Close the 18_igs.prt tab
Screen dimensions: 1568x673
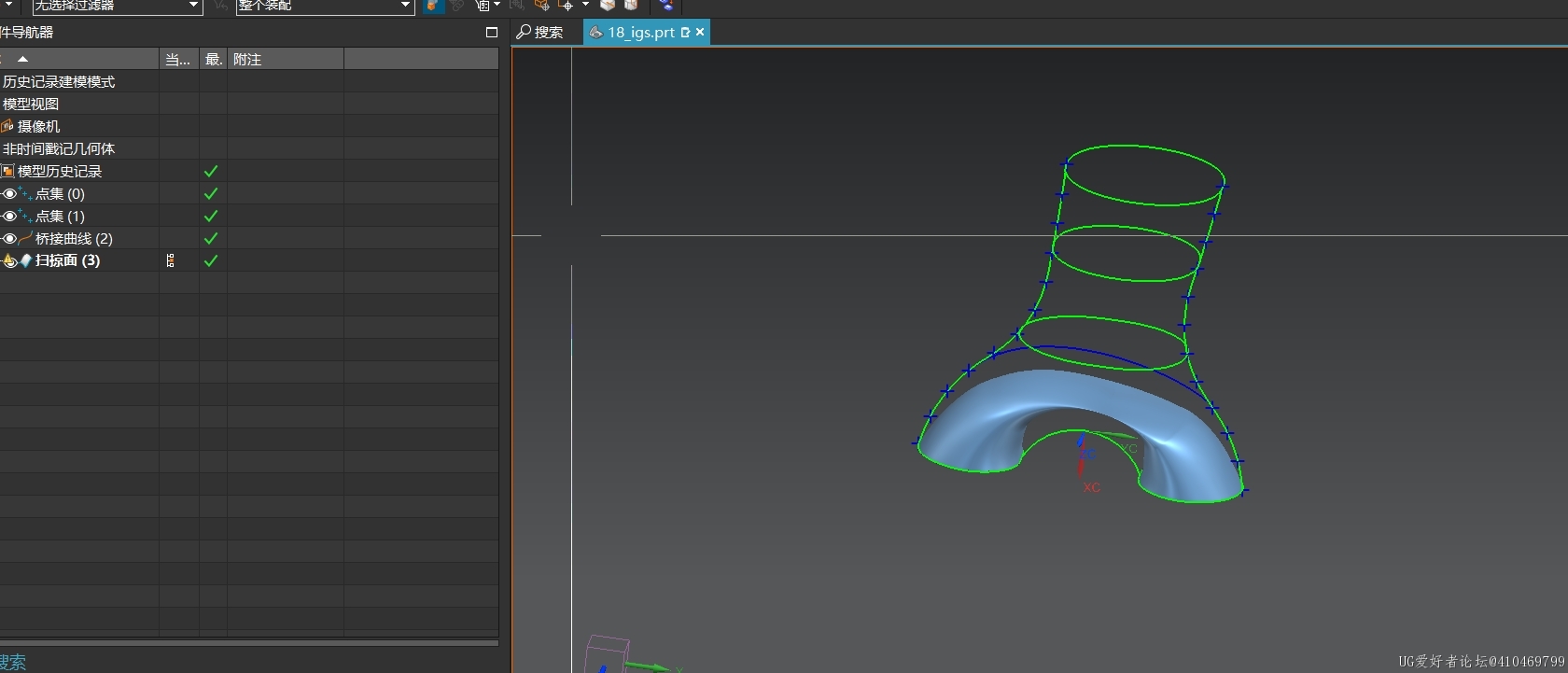(700, 32)
